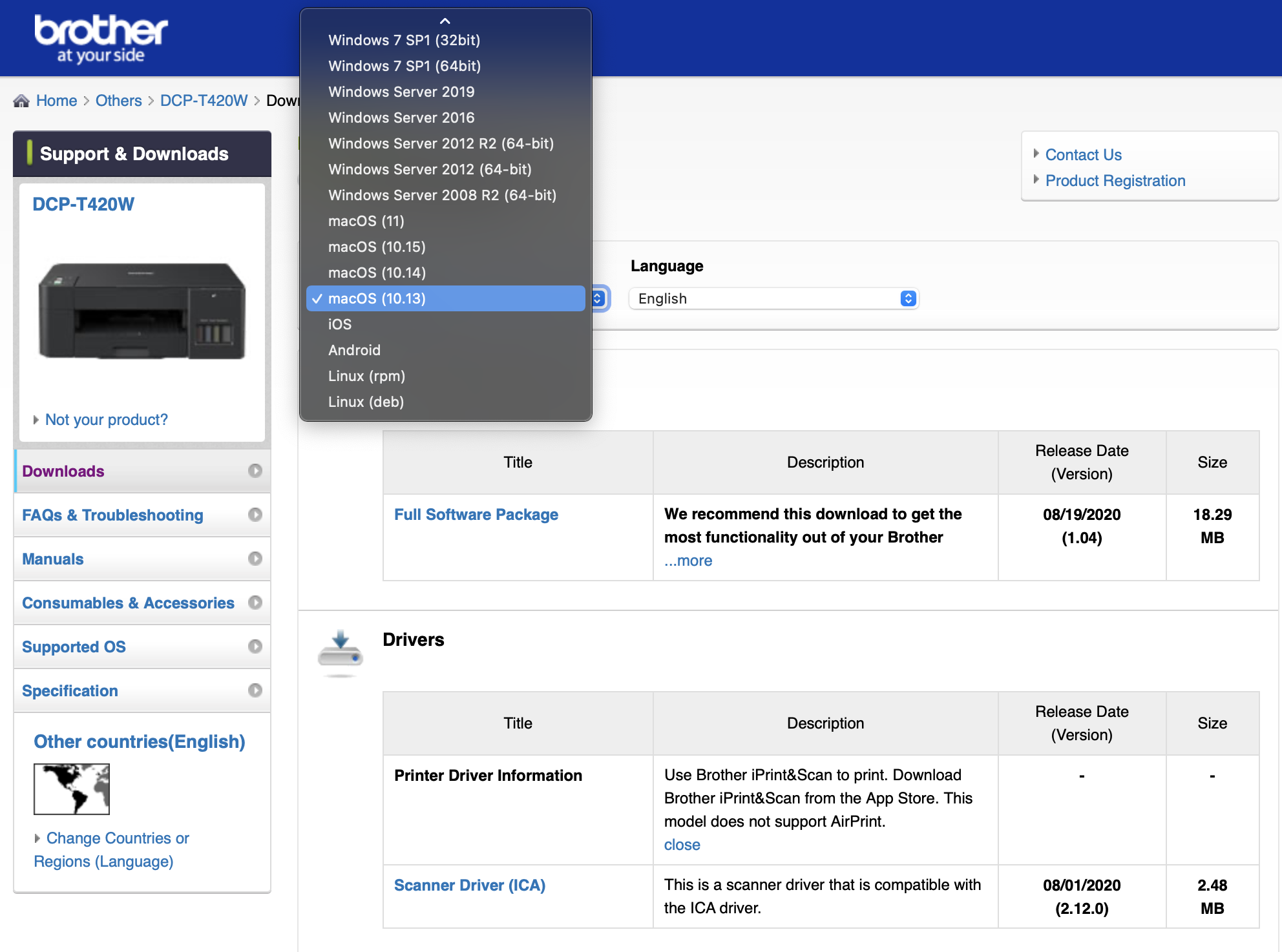The height and width of the screenshot is (952, 1282).
Task: Select Windows Server 2019 option
Action: click(x=401, y=92)
